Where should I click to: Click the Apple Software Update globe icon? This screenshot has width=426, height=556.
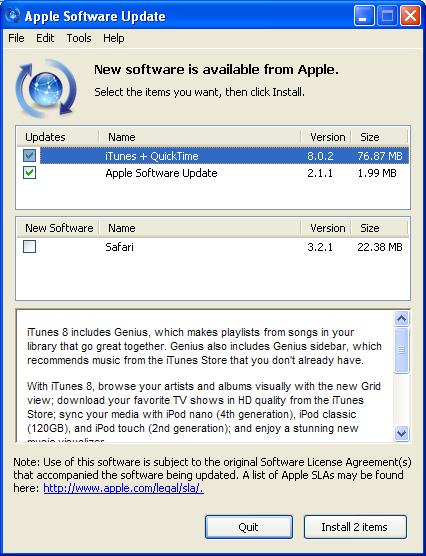coord(46,88)
